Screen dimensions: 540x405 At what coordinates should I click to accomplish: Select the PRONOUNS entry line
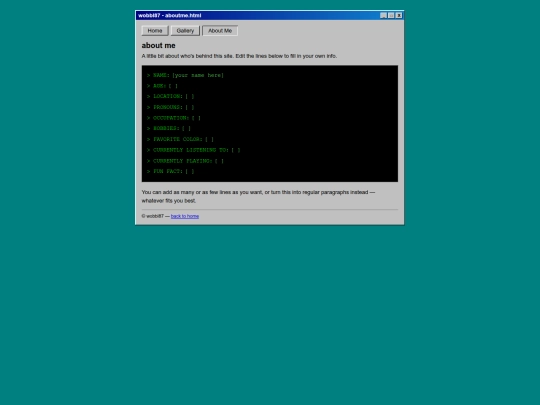coord(170,107)
